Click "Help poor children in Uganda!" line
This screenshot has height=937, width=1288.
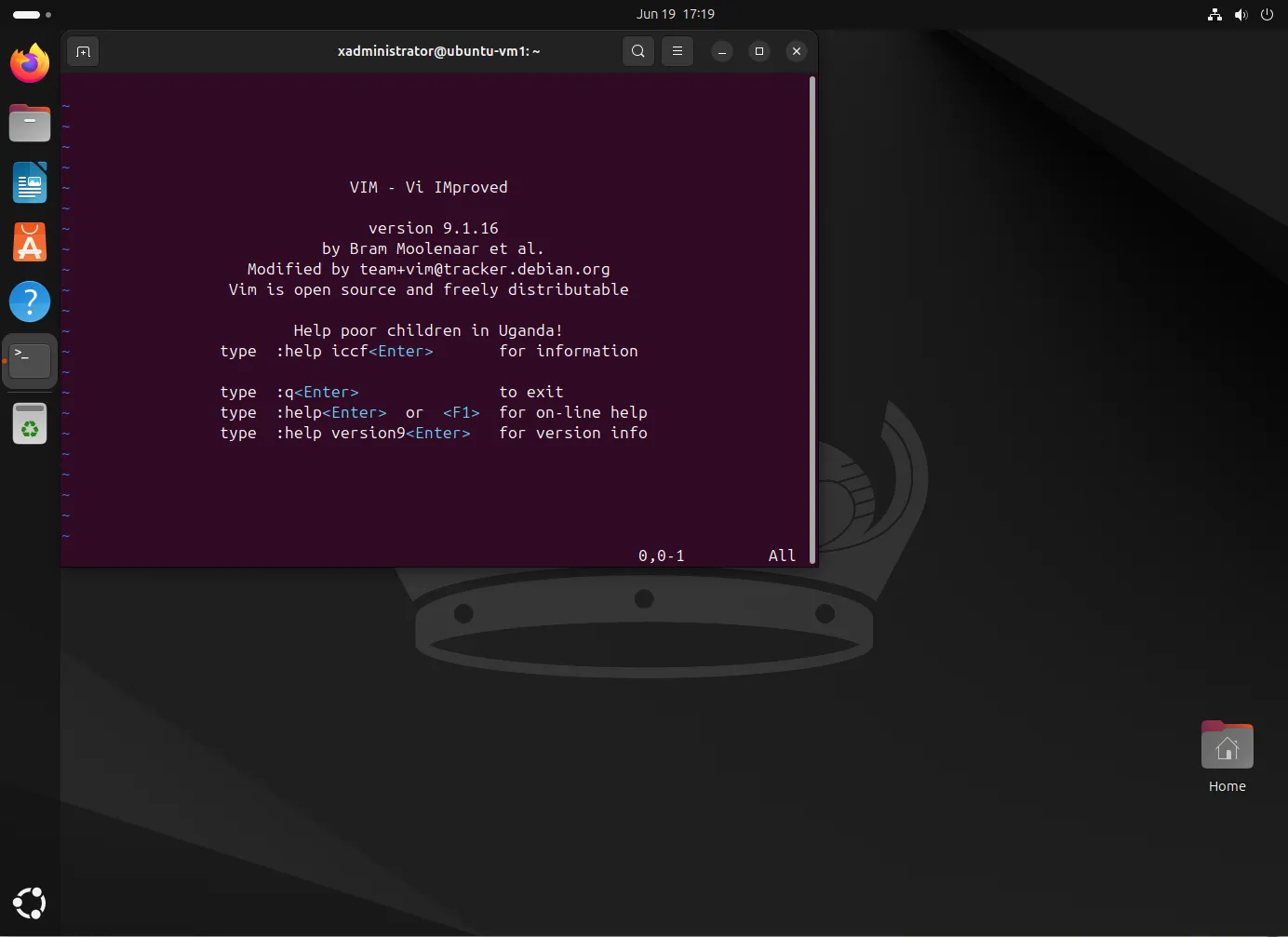click(x=428, y=330)
